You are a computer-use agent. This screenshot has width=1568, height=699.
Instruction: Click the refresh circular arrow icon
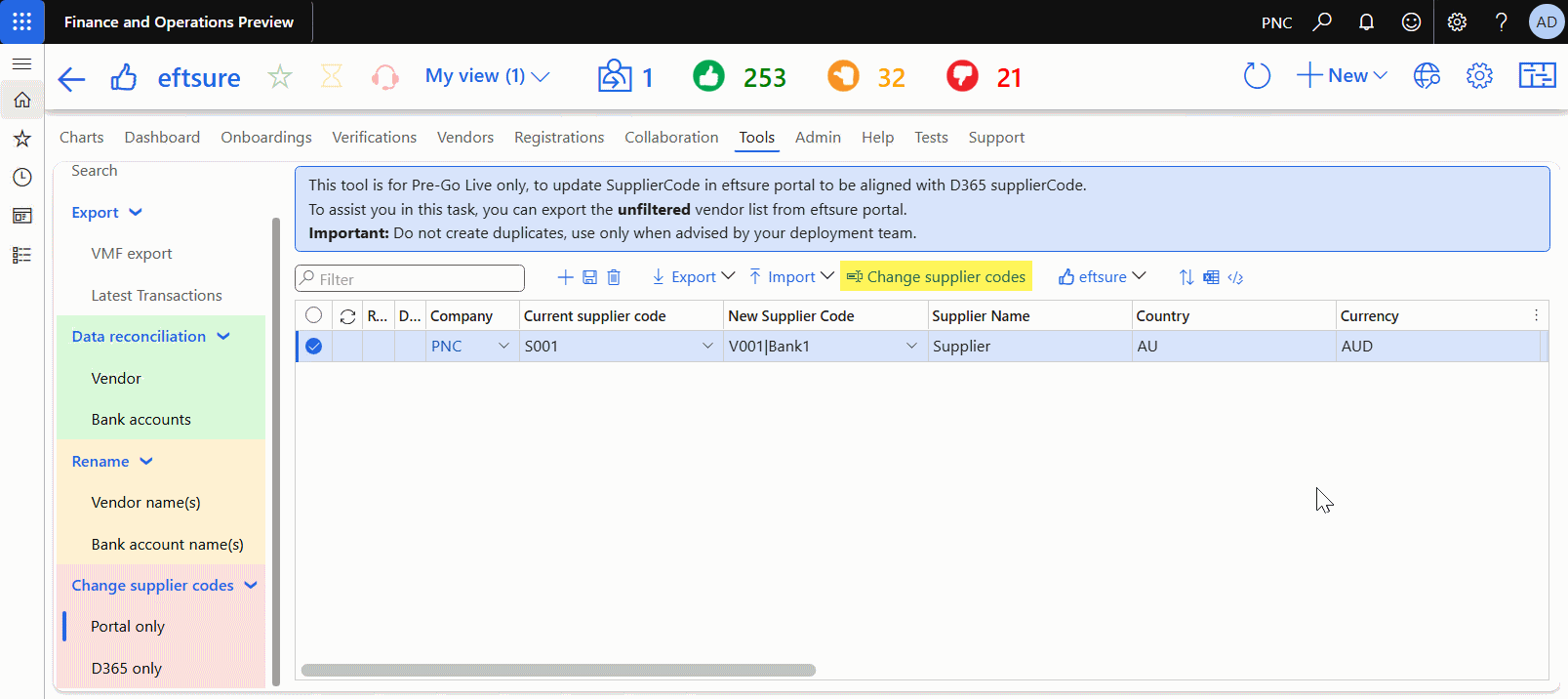point(1257,75)
